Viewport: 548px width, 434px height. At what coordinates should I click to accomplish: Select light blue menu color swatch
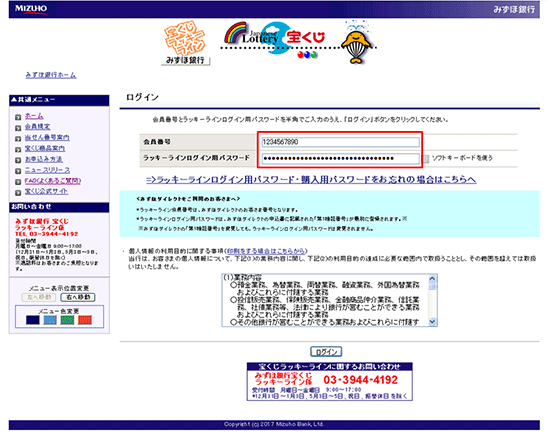click(50, 320)
